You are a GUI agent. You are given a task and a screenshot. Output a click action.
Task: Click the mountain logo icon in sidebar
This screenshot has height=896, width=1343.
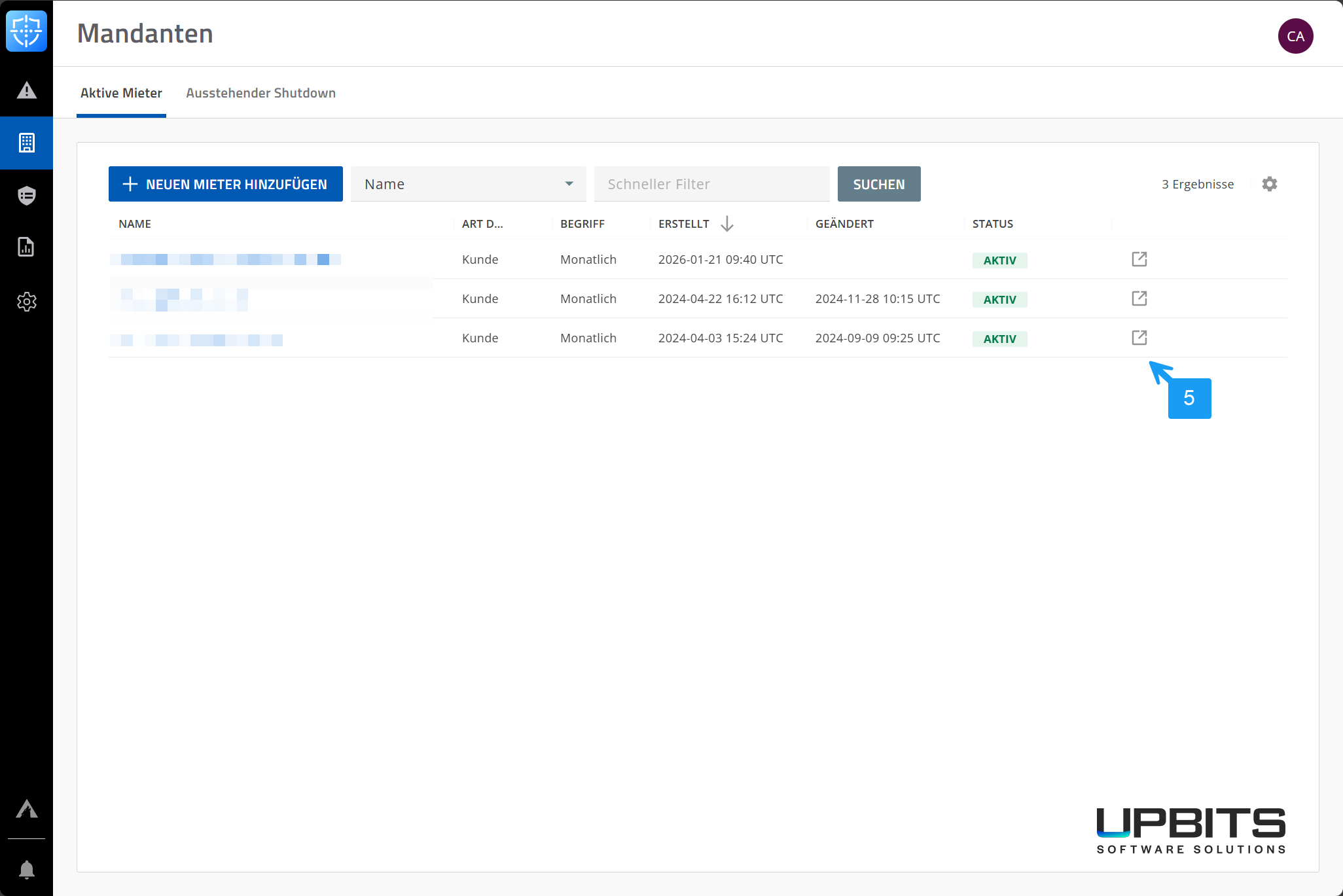point(26,810)
